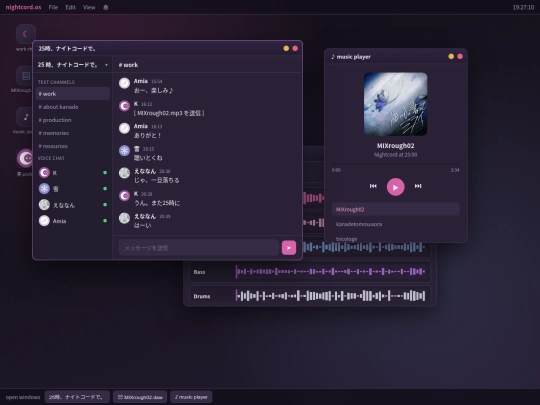The image size is (540, 405).
Task: Click the TEXT CHANNELS section header
Action: tap(56, 82)
